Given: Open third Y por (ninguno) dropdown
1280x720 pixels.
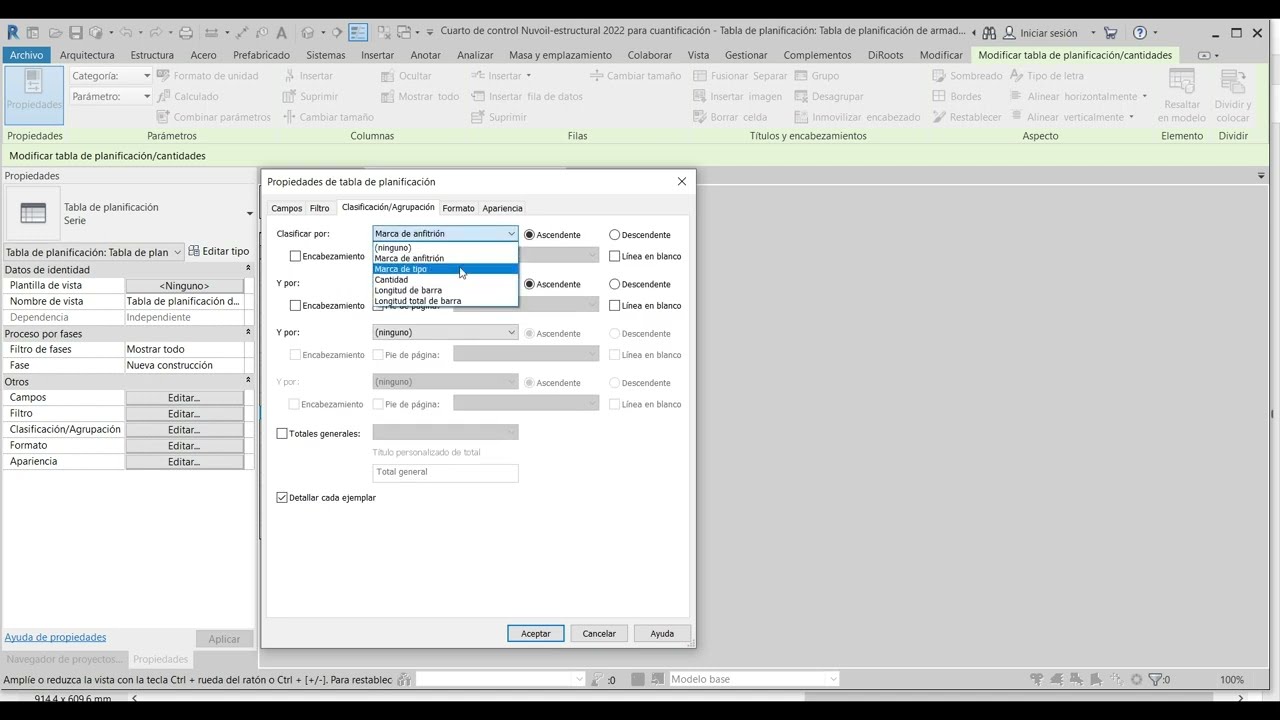Looking at the screenshot, I should 445,332.
